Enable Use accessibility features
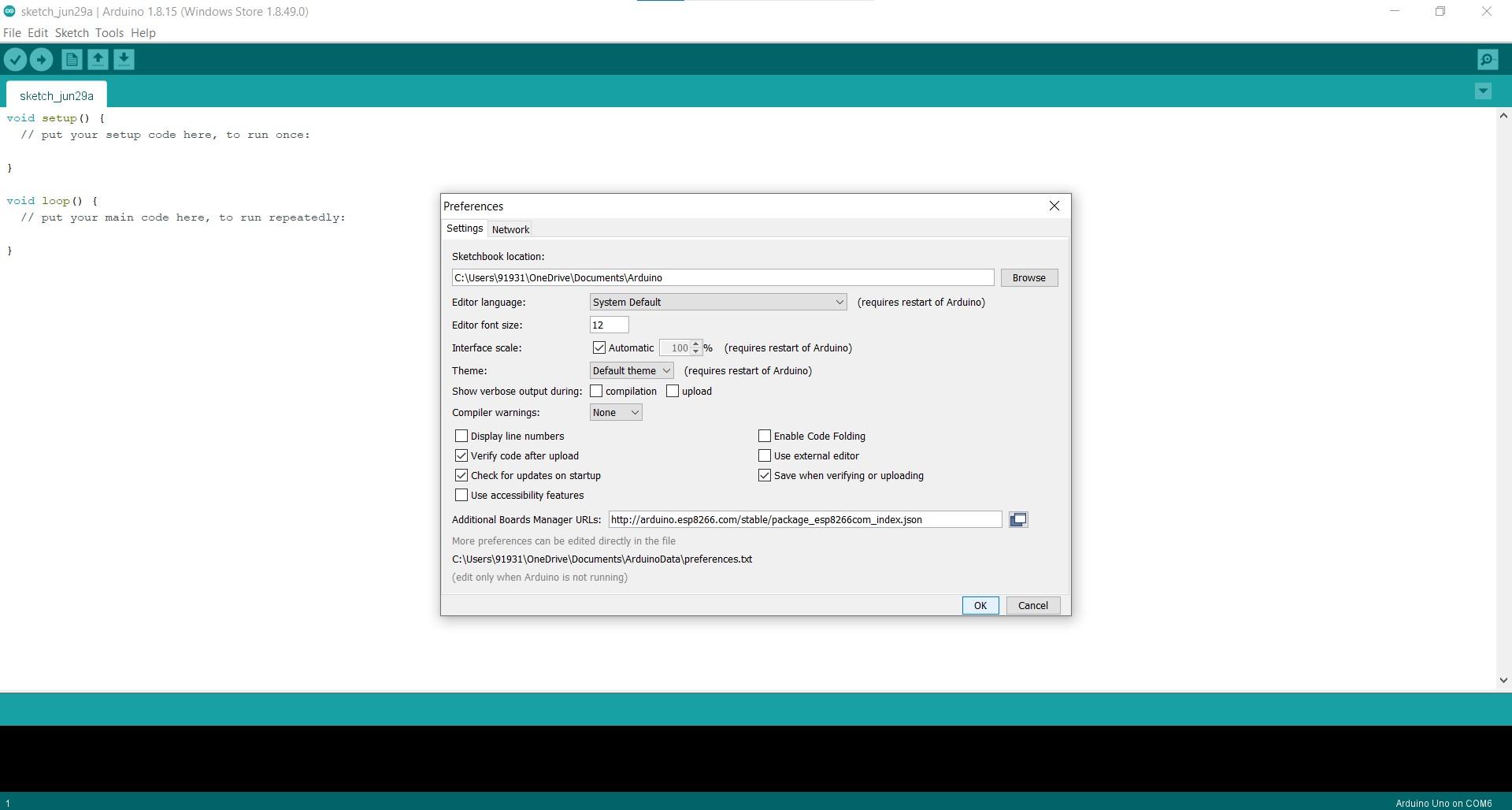The height and width of the screenshot is (810, 1512). pyautogui.click(x=461, y=495)
